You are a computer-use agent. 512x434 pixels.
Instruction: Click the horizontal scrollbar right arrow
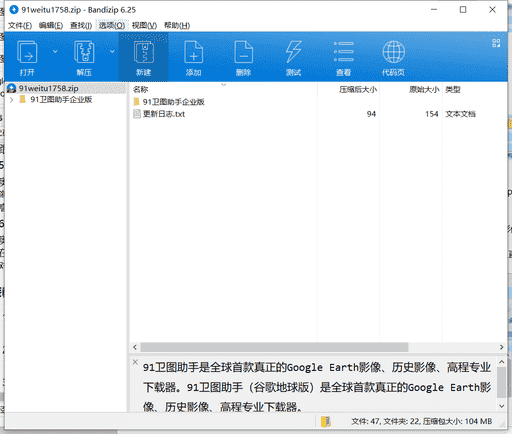coord(502,347)
